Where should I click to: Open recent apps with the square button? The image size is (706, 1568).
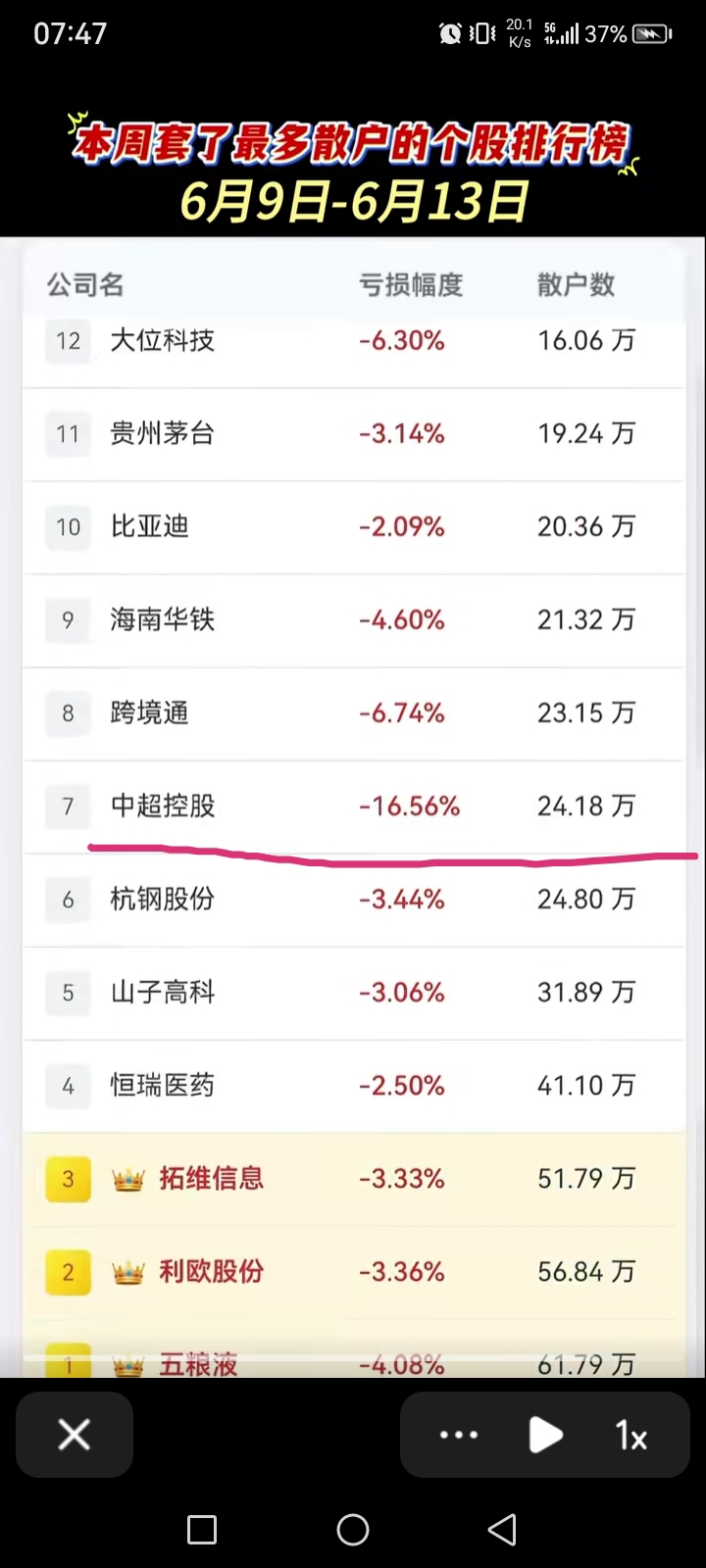click(x=202, y=1530)
